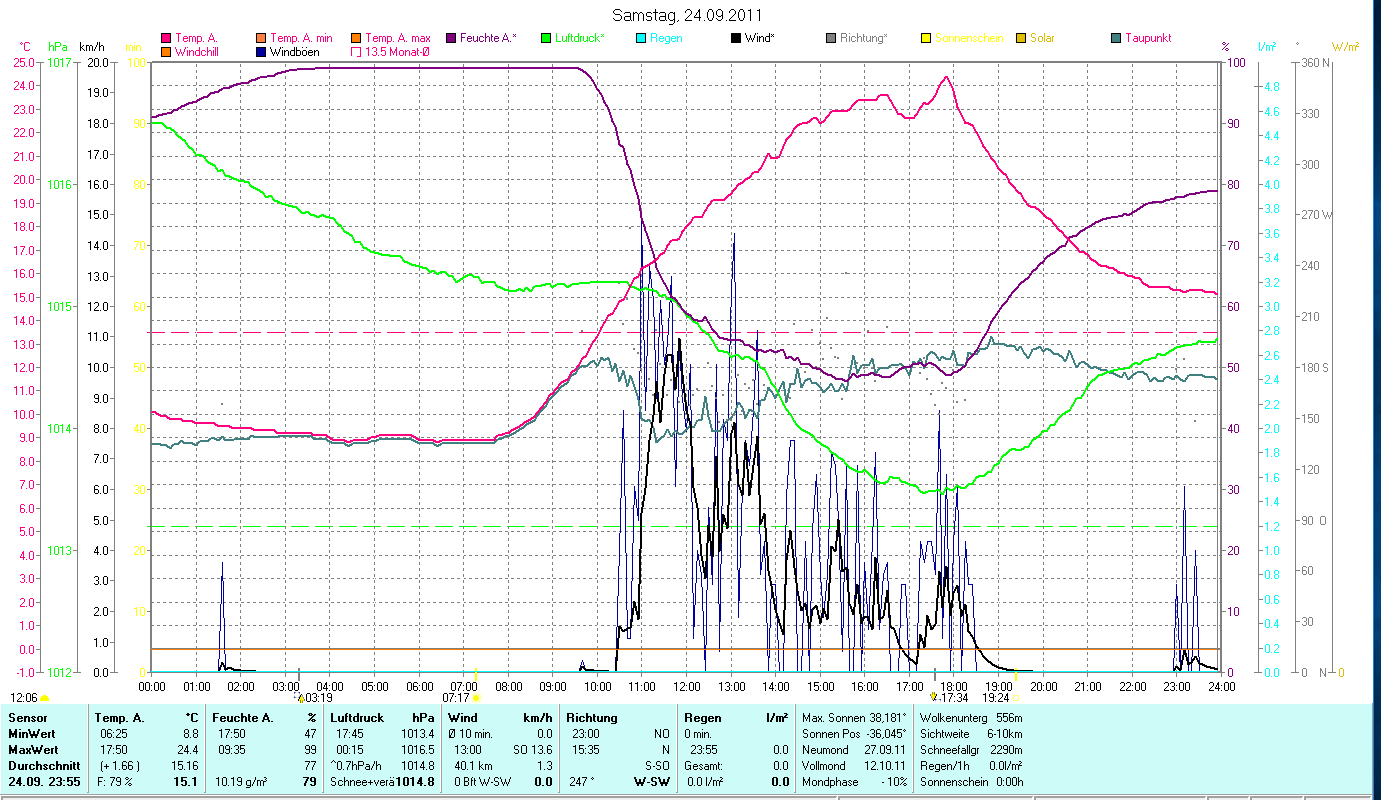Click the Temp. A. legend color square

[165, 38]
